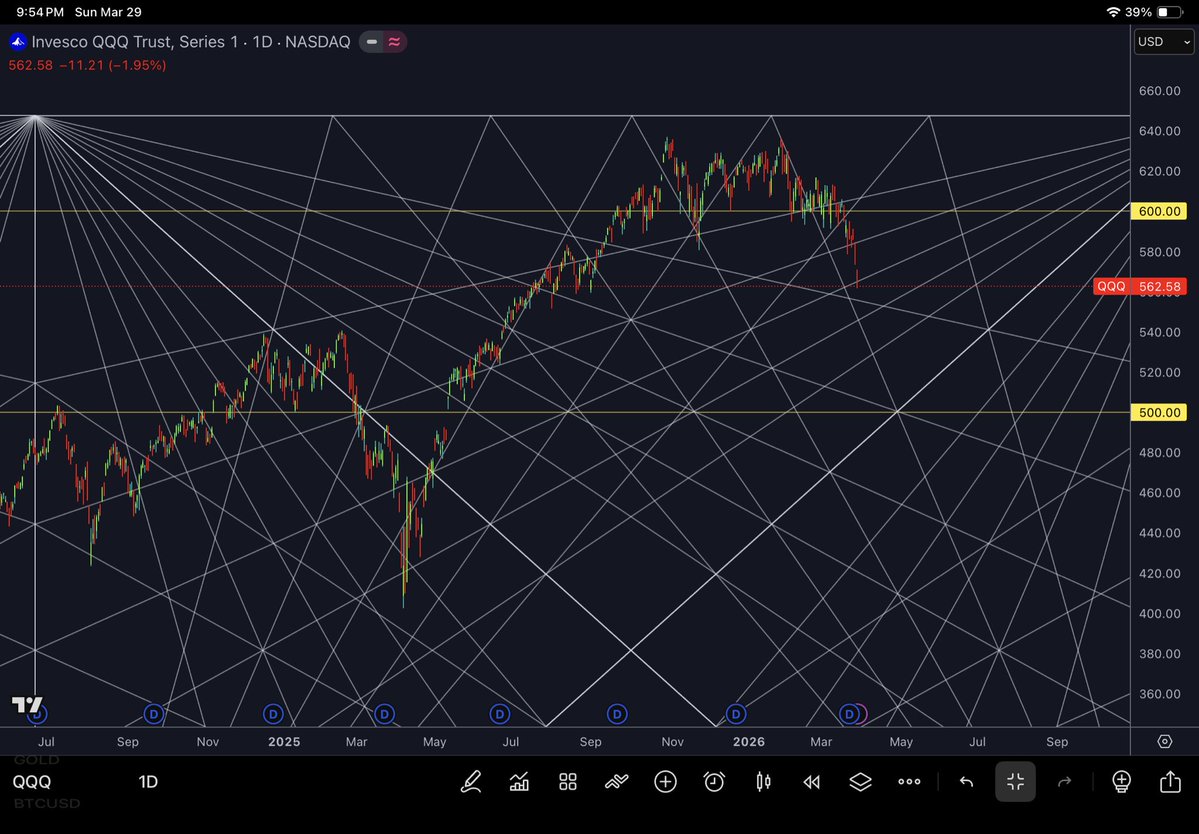Open the indicators chart icon
Viewport: 1199px width, 834px height.
[x=519, y=782]
